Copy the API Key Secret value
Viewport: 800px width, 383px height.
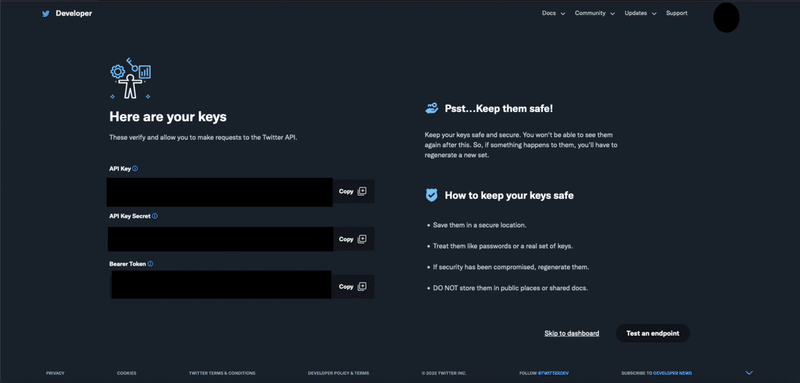coord(353,239)
